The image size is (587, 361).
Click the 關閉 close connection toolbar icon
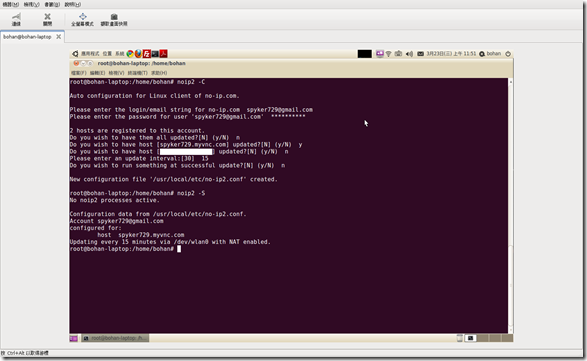(47, 19)
